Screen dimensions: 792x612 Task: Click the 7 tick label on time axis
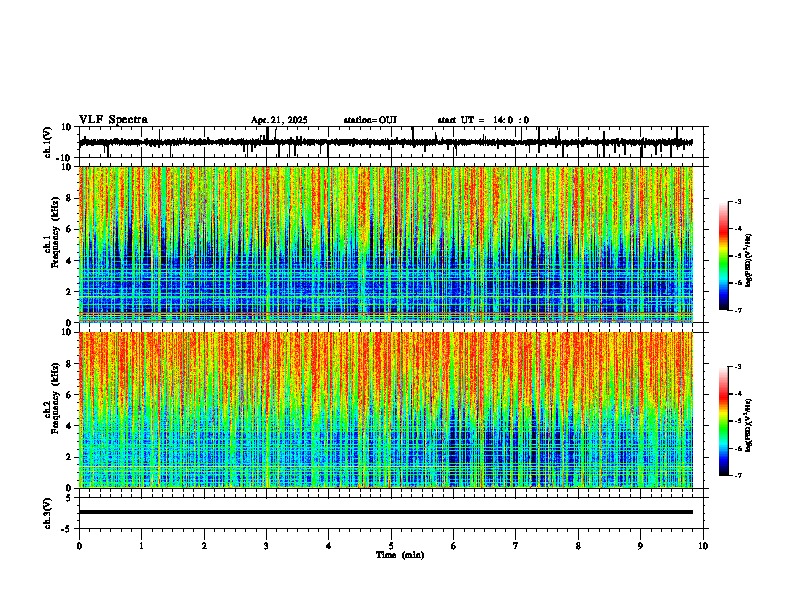coord(516,546)
